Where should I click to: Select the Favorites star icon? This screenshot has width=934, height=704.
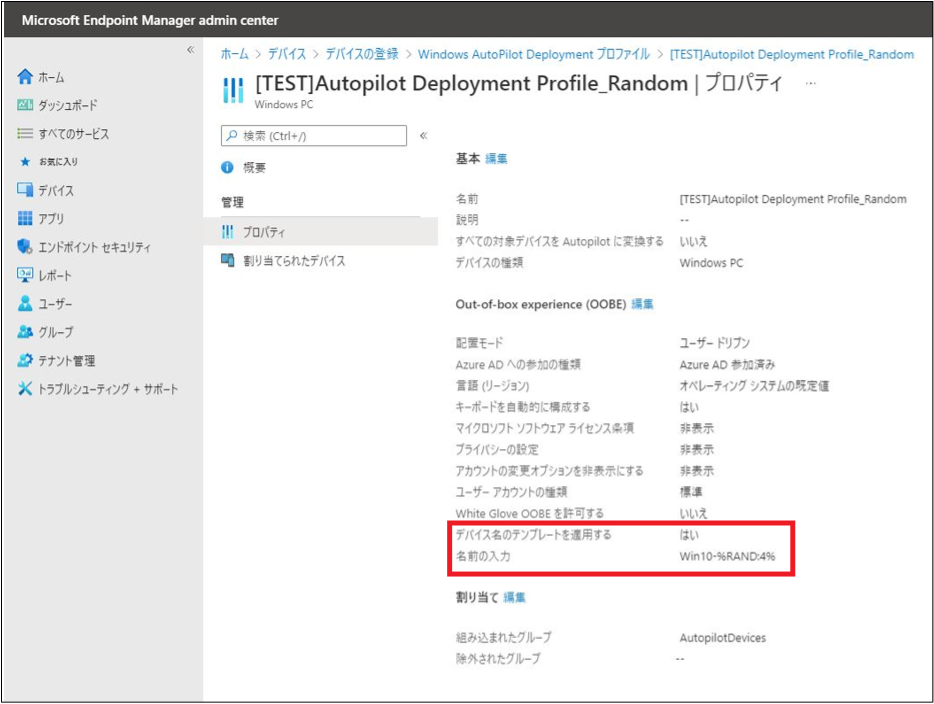click(25, 162)
